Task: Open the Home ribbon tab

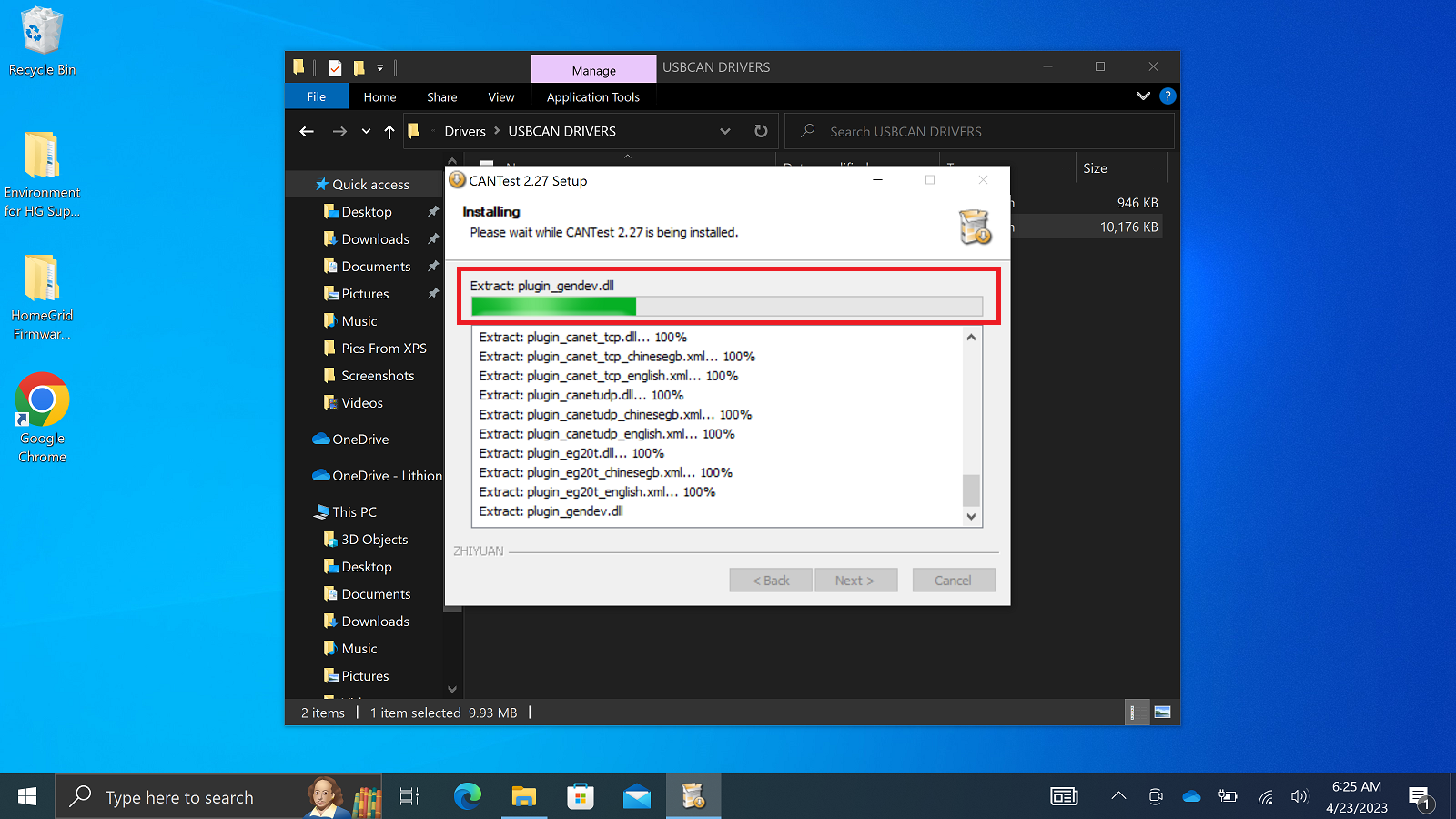Action: point(379,96)
